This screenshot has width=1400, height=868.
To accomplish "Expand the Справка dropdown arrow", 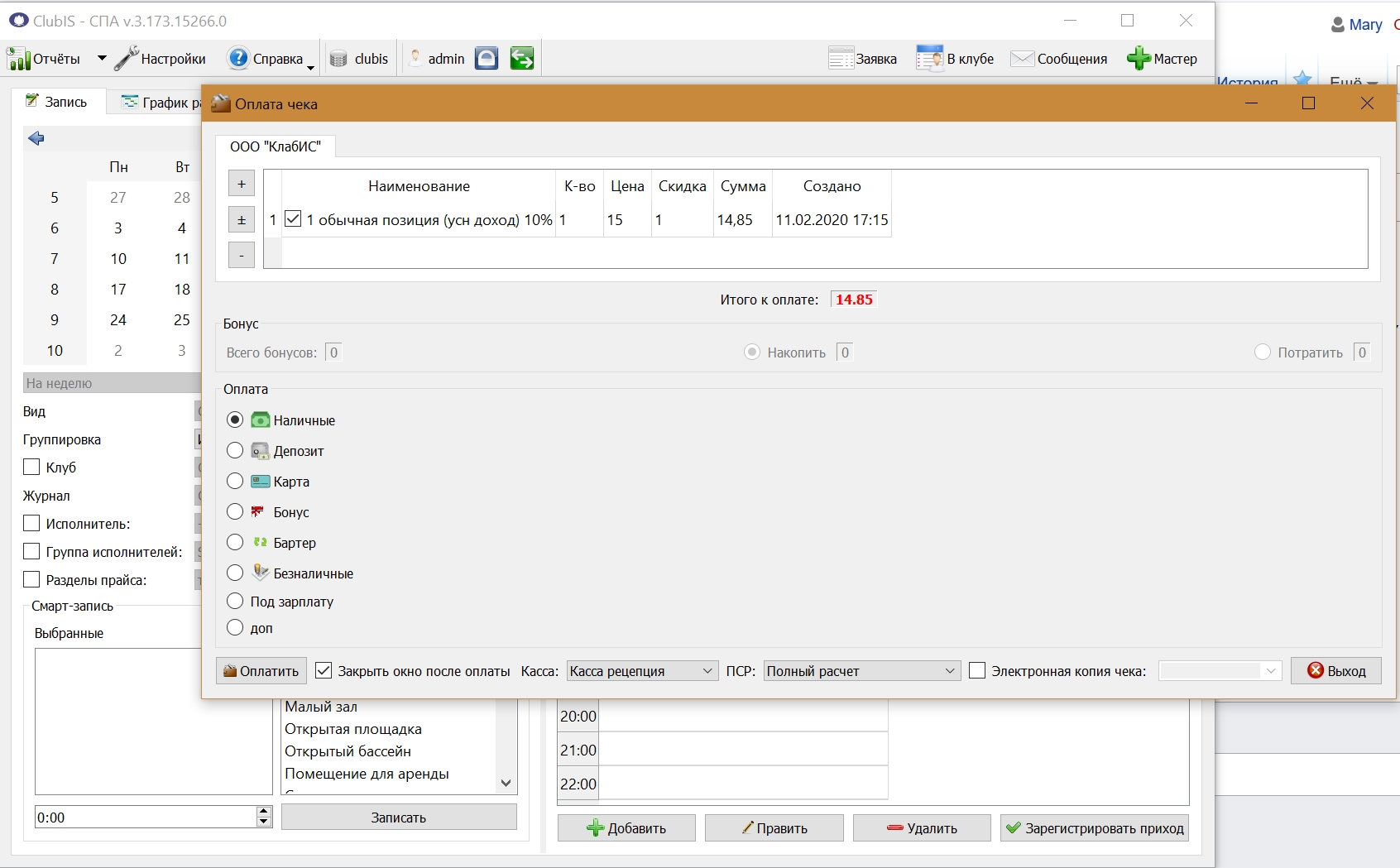I will pos(310,67).
